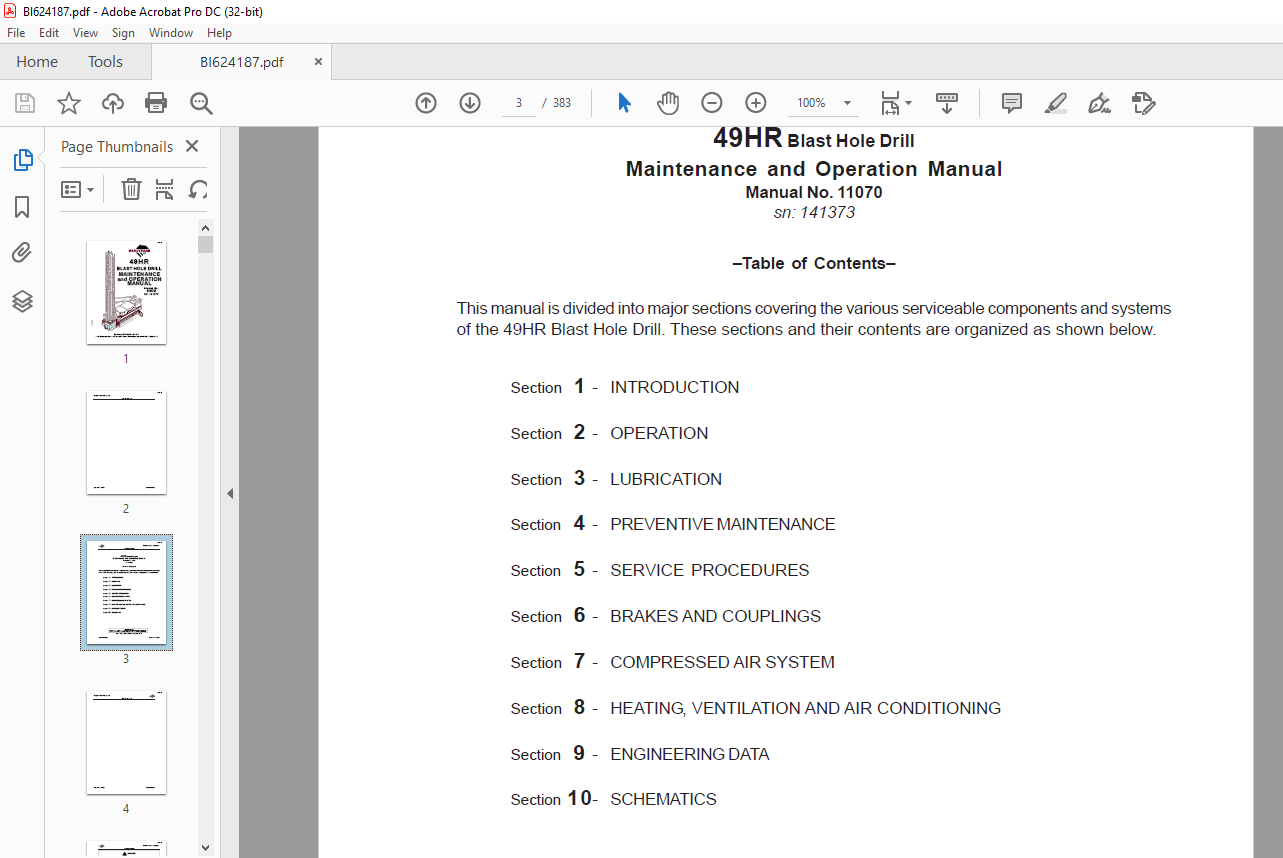The image size is (1283, 858).
Task: Open the Window menu
Action: tap(171, 33)
